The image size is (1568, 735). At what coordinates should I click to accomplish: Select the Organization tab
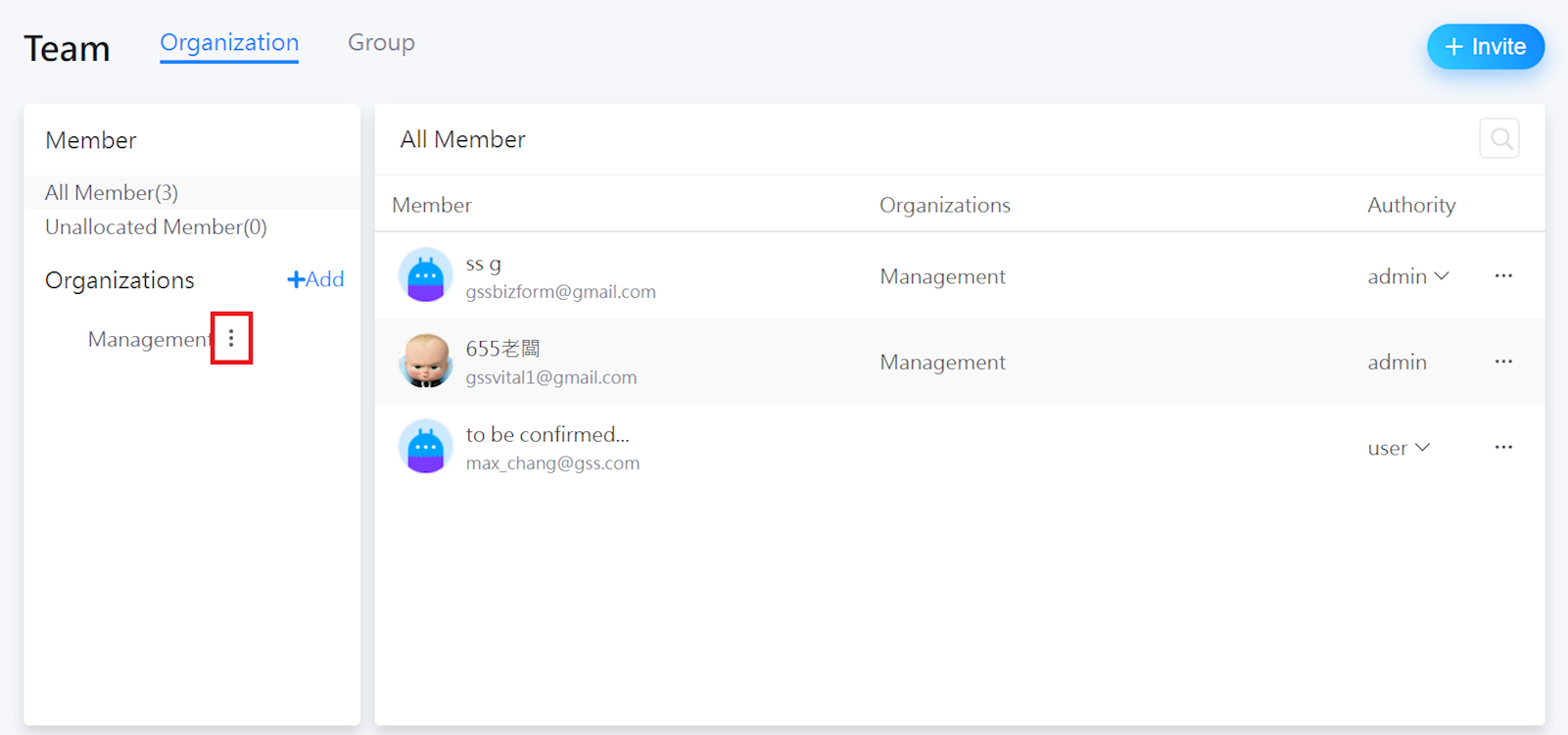click(229, 43)
